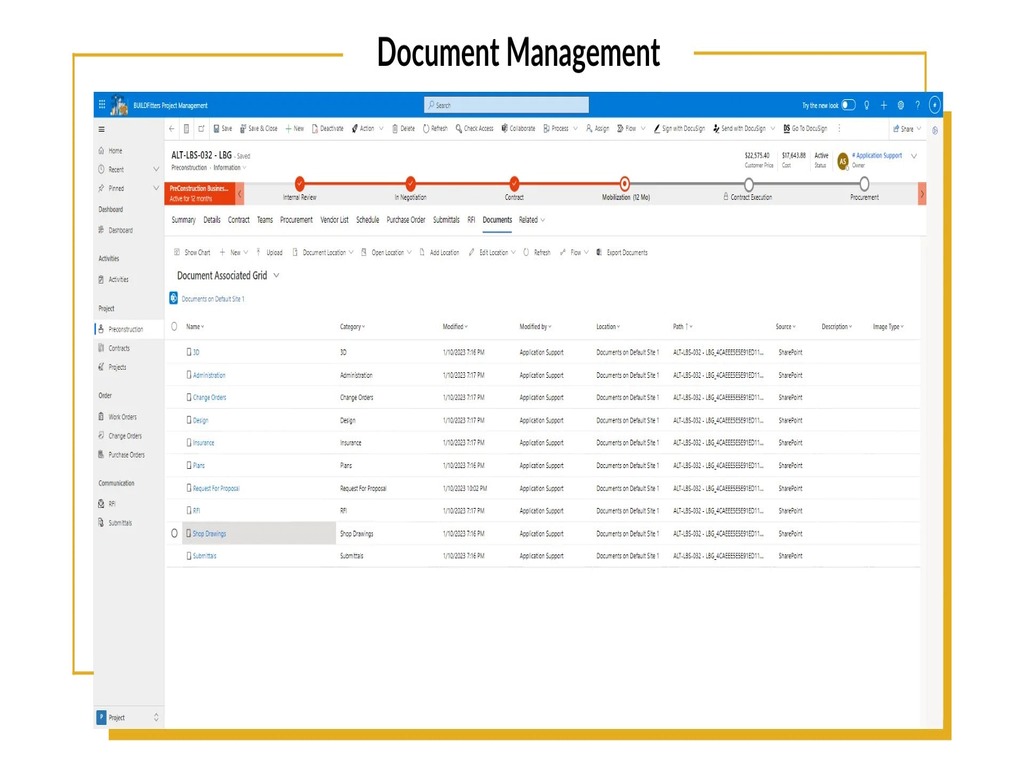Open the Request For Proposal folder link
This screenshot has height=768, width=1024.
(216, 489)
